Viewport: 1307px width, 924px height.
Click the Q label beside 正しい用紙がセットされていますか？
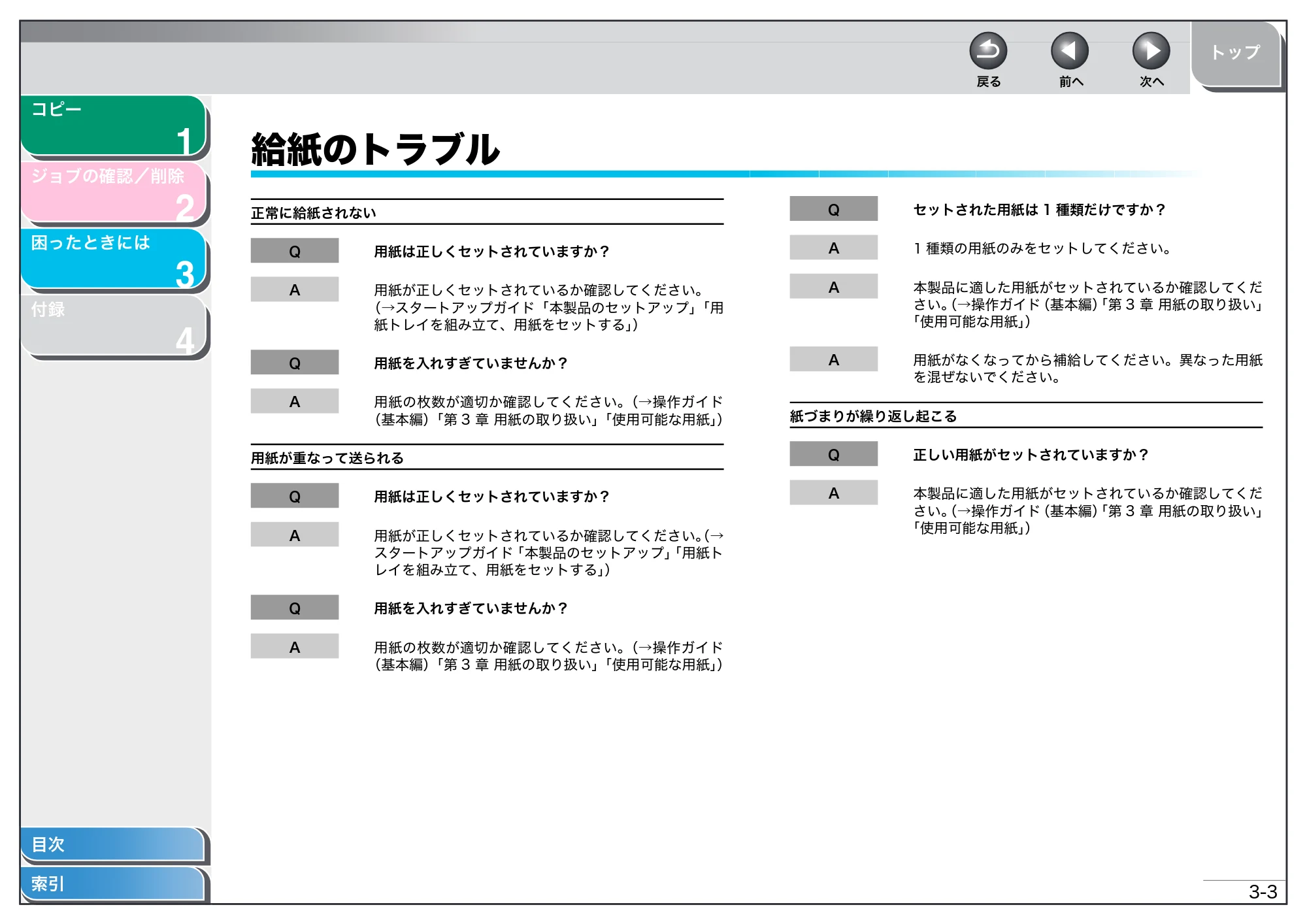click(833, 454)
